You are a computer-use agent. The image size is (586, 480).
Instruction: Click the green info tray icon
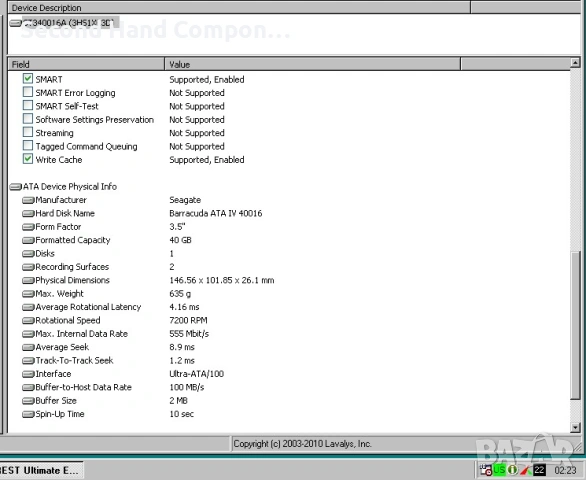512,470
